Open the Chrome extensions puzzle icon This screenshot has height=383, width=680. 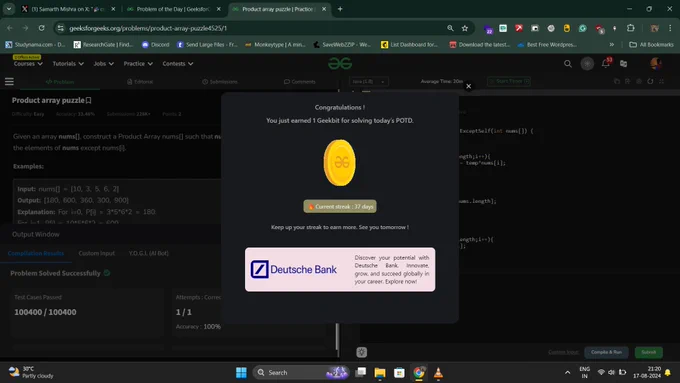631,28
